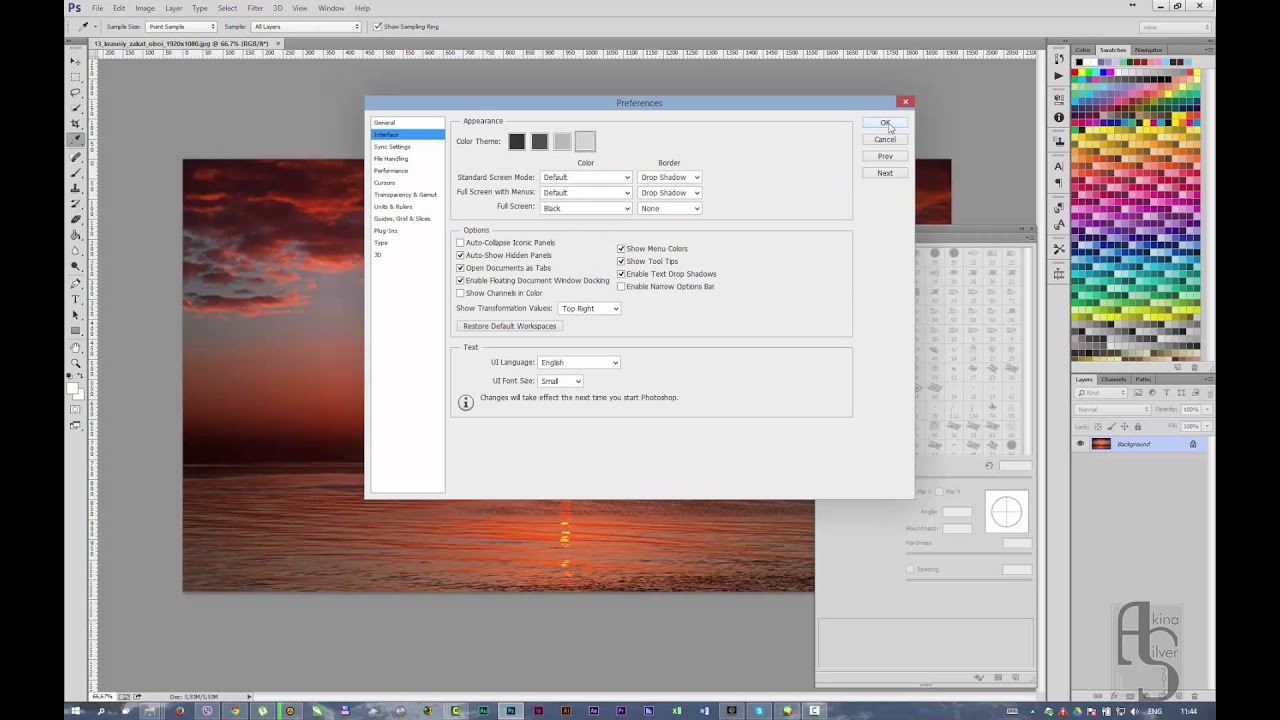Select the Paint Bucket tool

(76, 235)
